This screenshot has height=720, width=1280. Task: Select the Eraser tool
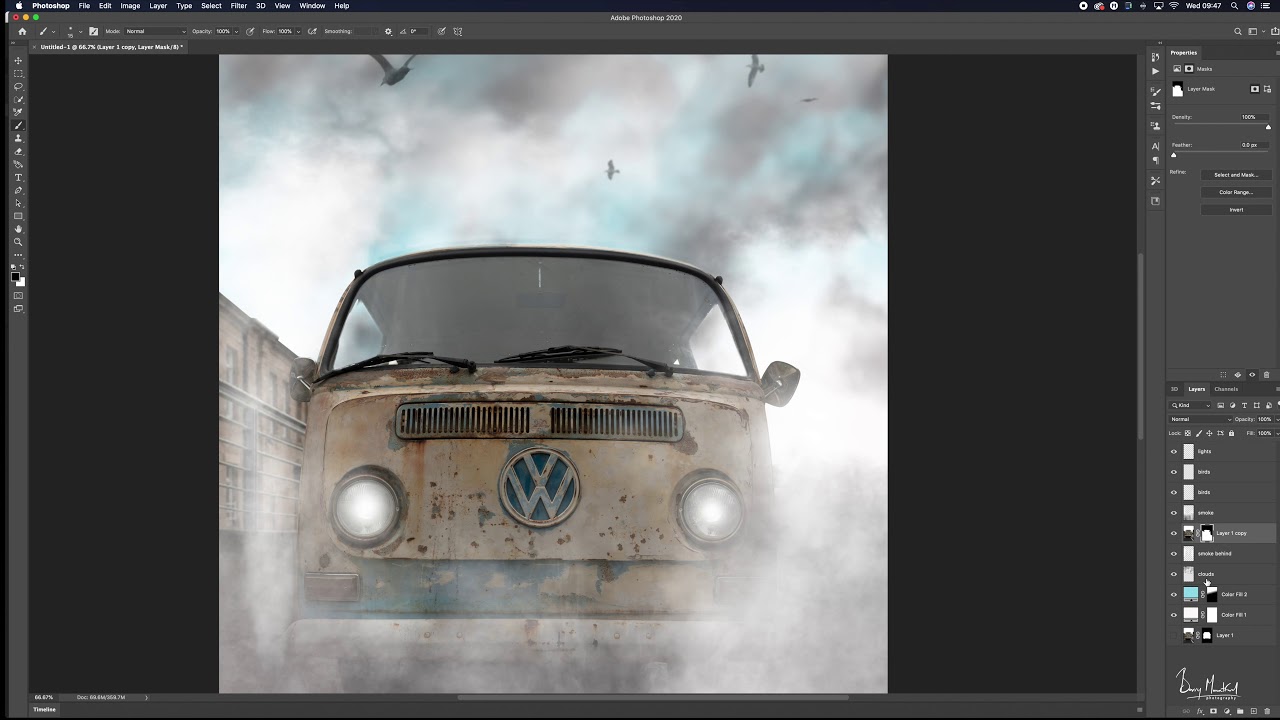18,151
